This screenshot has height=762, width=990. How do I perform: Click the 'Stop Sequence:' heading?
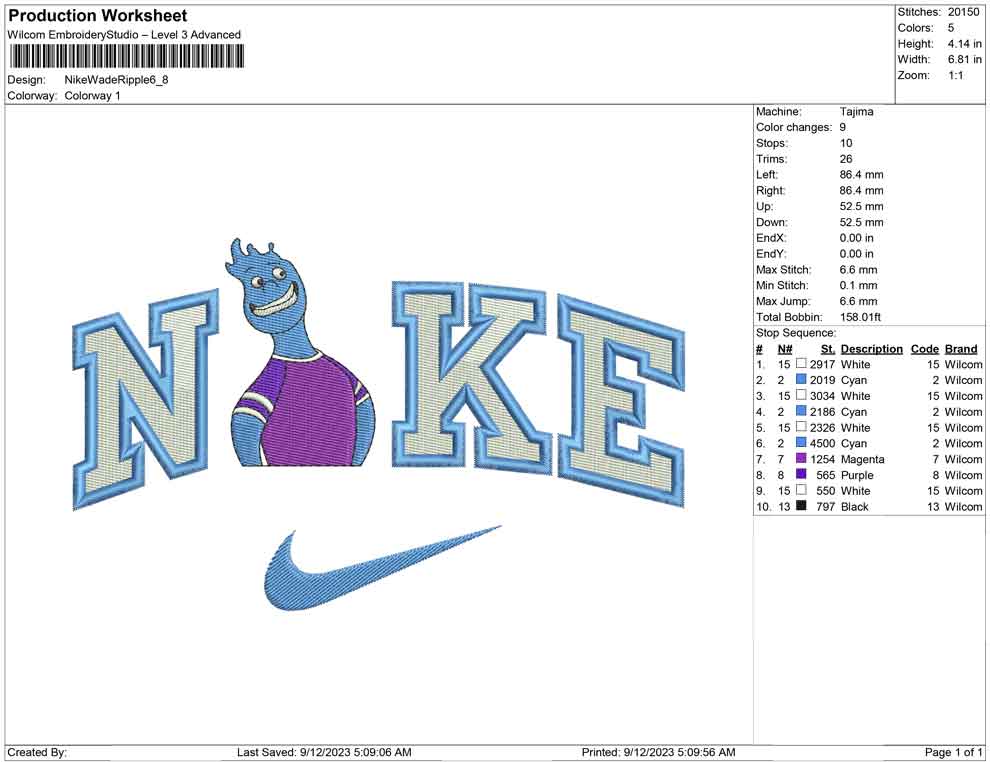point(796,333)
